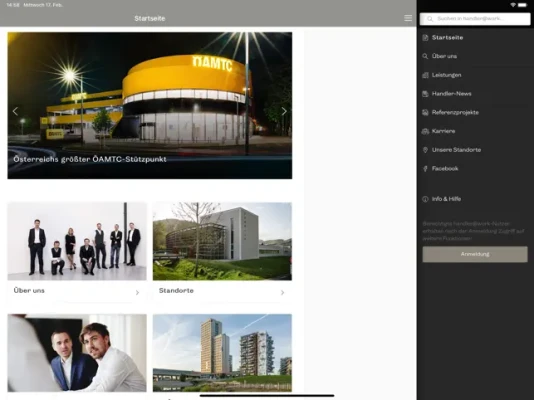This screenshot has width=534, height=400.
Task: Click the Info & Hilfe info icon
Action: pos(425,199)
